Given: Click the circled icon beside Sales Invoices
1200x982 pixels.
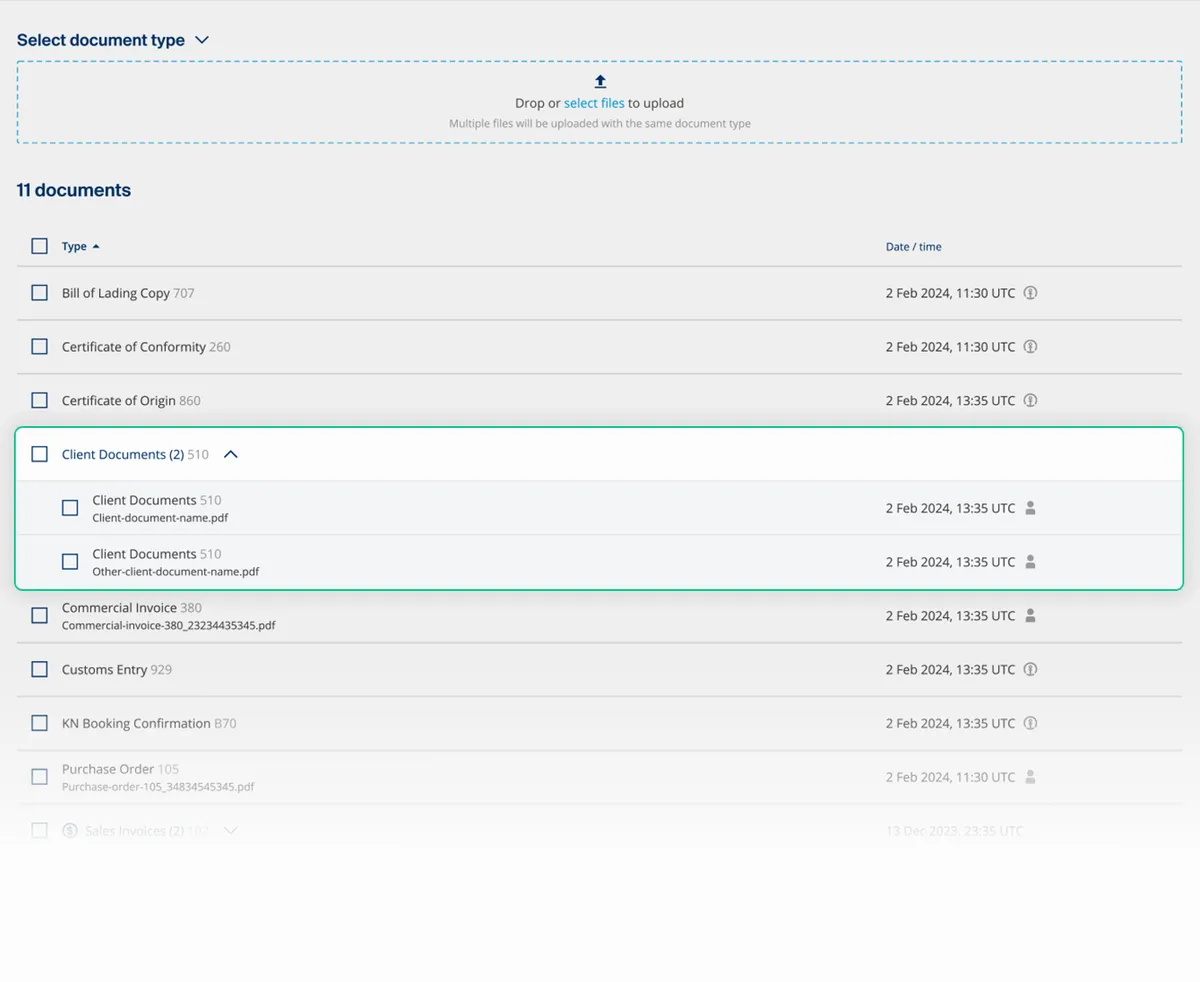Looking at the screenshot, I should pos(68,830).
